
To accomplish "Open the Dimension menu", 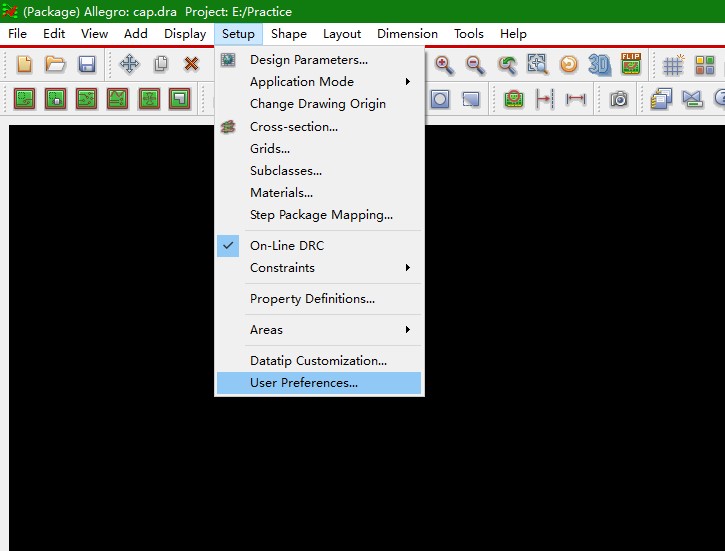I will click(407, 34).
